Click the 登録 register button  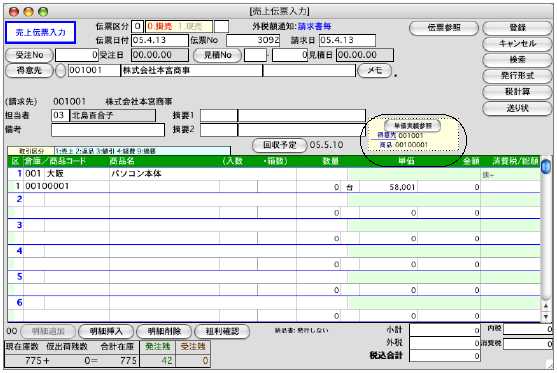pos(517,28)
